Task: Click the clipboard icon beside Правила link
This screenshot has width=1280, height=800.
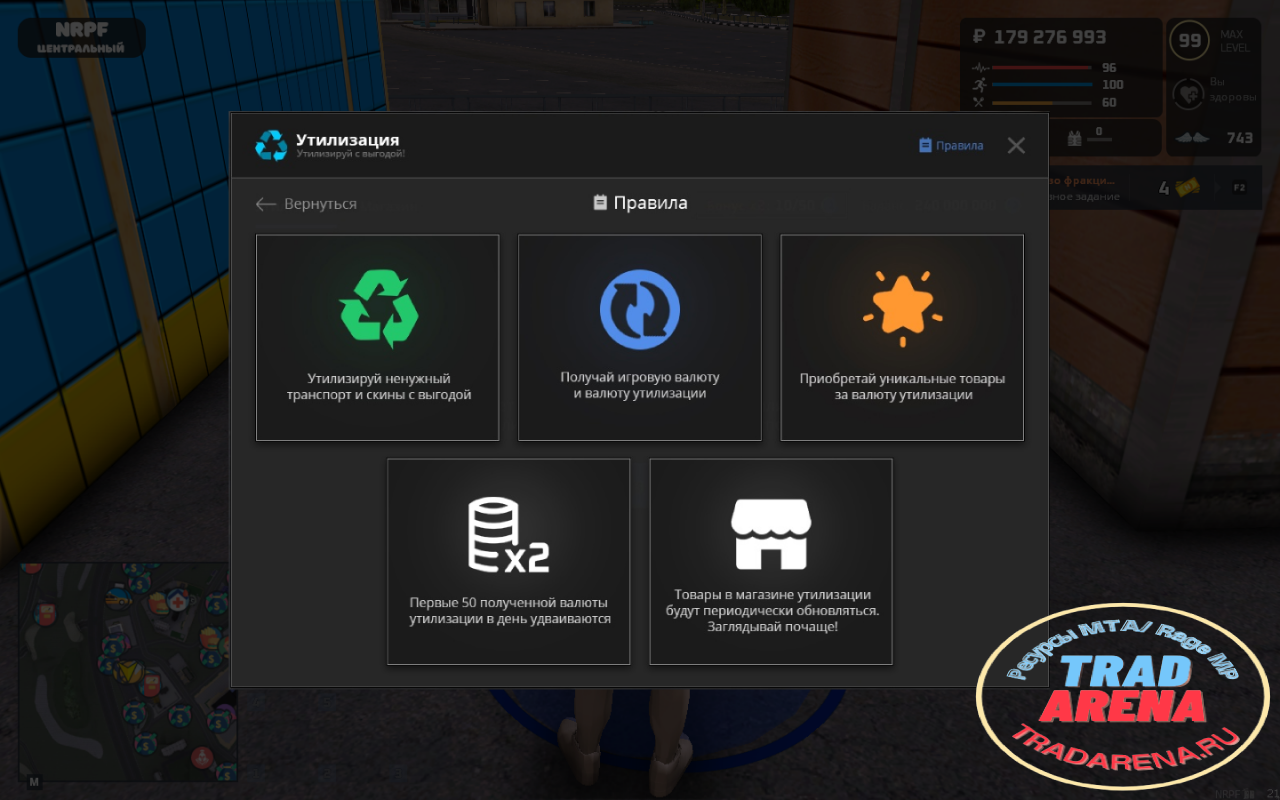Action: pyautogui.click(x=925, y=145)
